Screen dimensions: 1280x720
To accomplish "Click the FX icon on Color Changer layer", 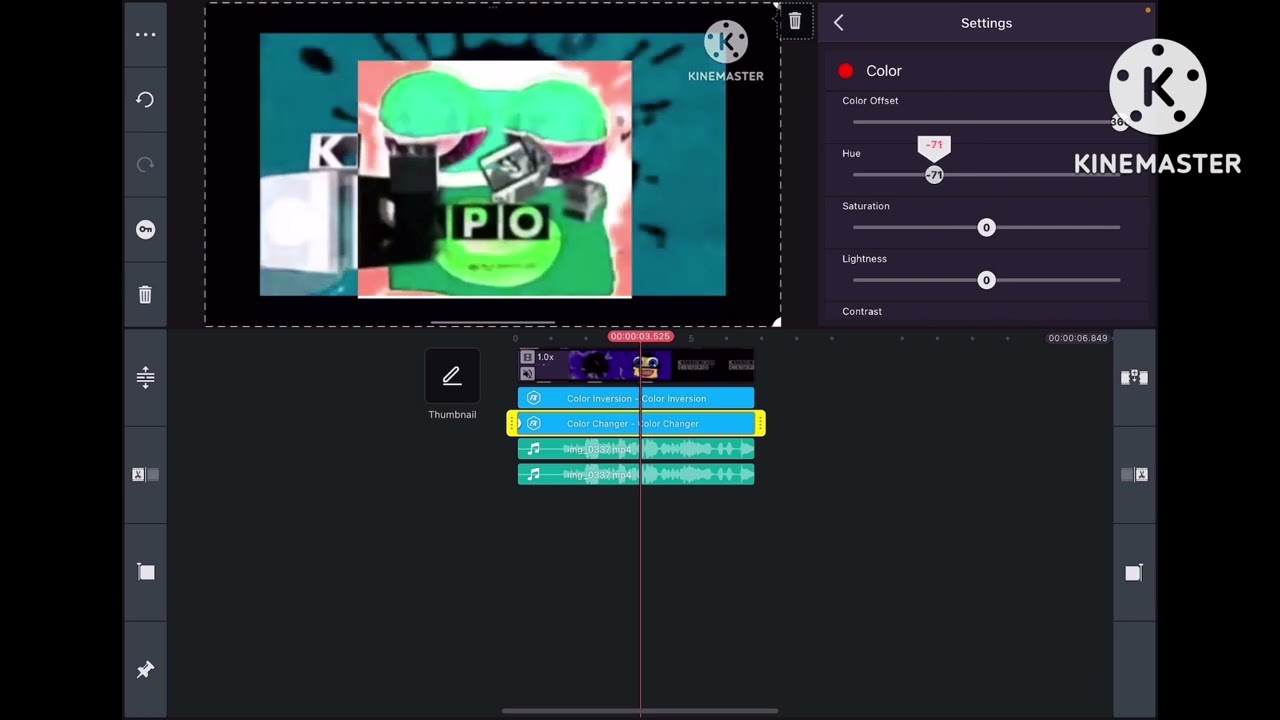I will (533, 424).
